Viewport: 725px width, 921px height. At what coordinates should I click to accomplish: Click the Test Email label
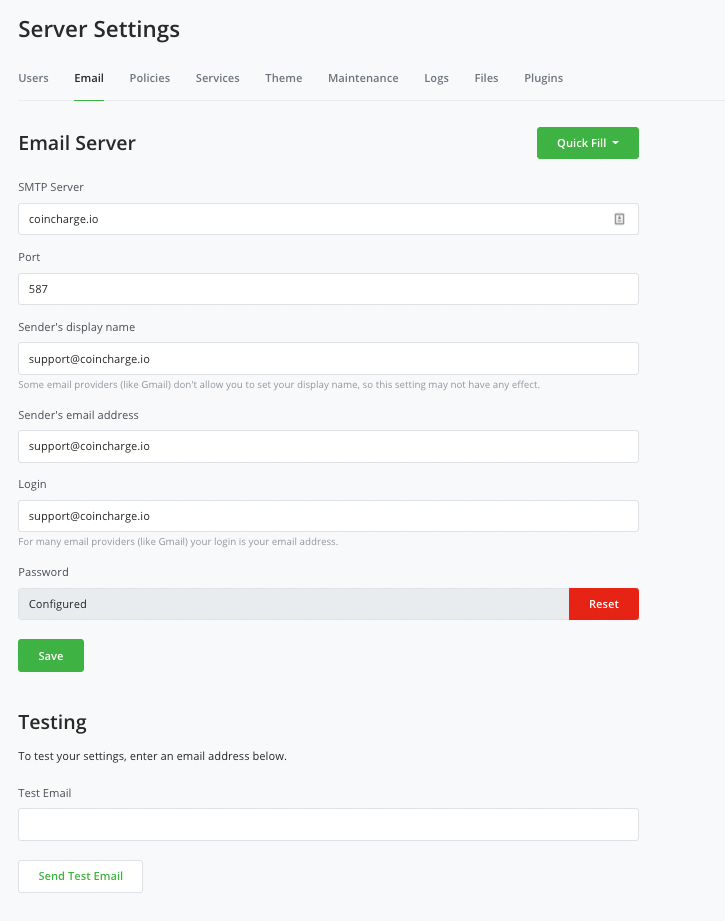pyautogui.click(x=45, y=793)
